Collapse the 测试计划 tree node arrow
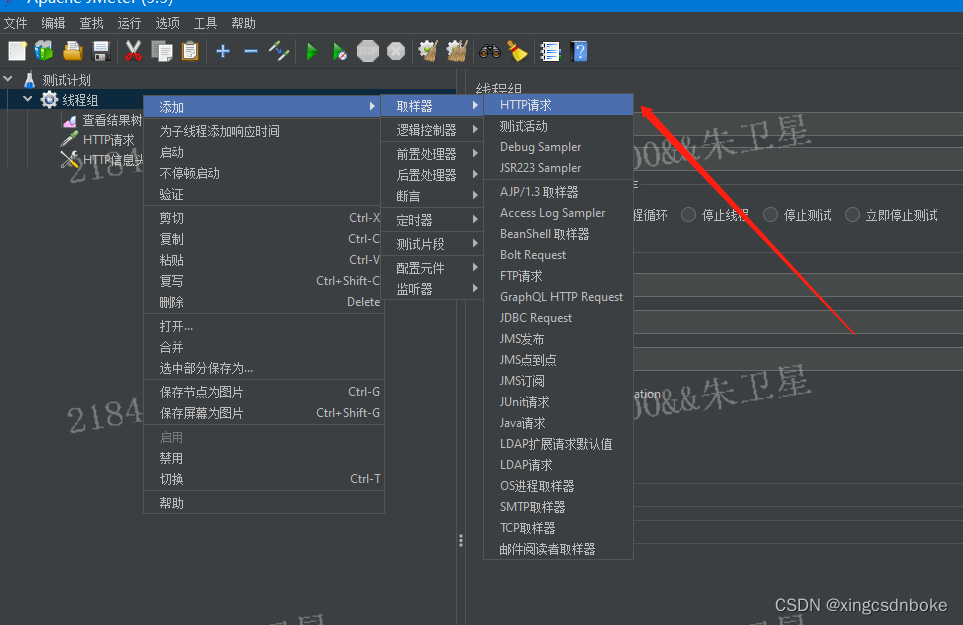The image size is (963, 625). pyautogui.click(x=8, y=79)
